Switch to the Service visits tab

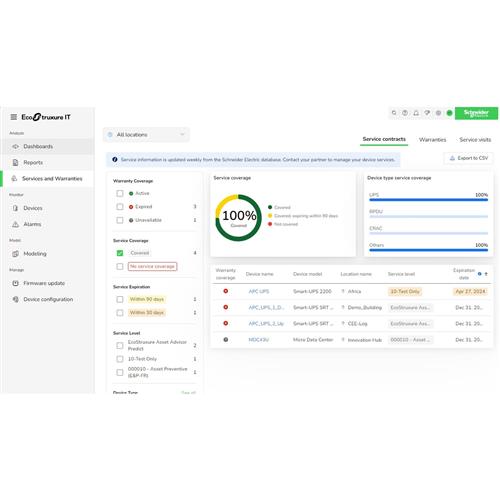[x=475, y=140]
